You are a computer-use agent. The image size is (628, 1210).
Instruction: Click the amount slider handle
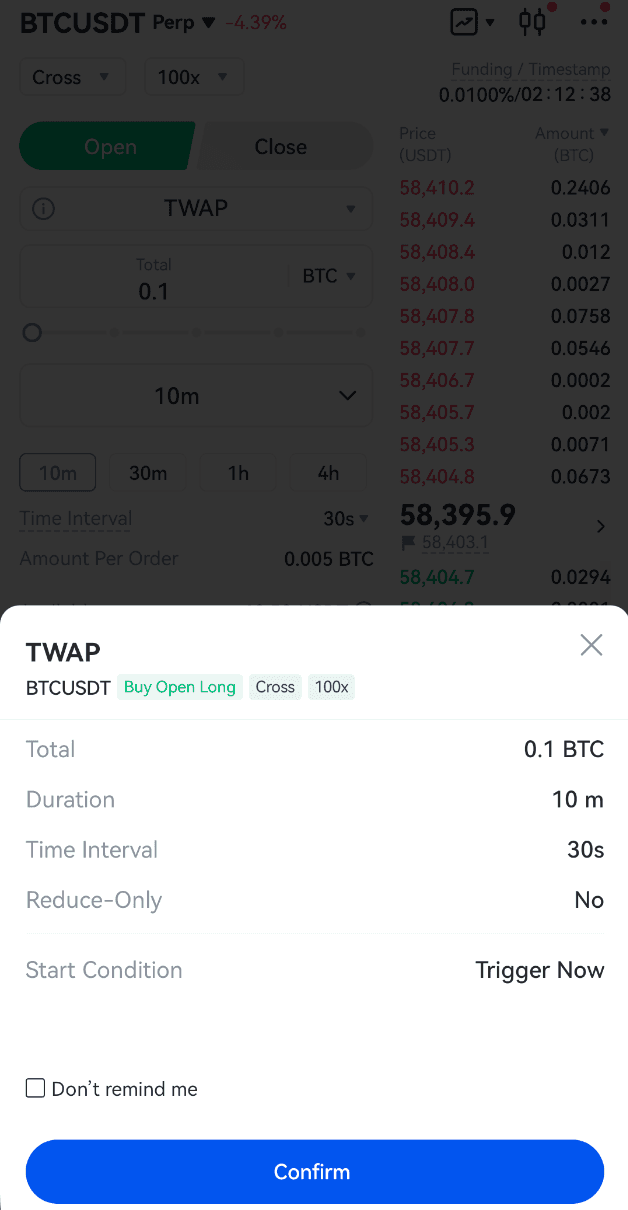pyautogui.click(x=32, y=333)
